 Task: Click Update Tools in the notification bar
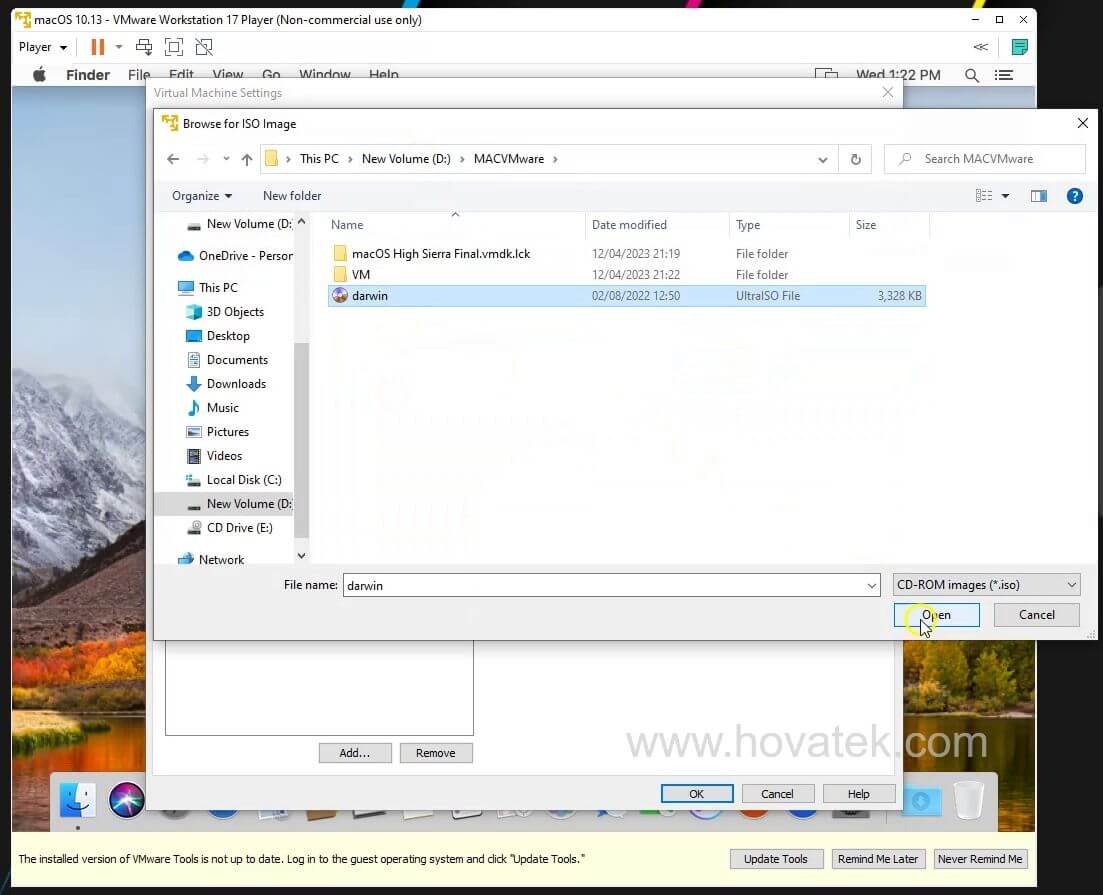click(777, 858)
